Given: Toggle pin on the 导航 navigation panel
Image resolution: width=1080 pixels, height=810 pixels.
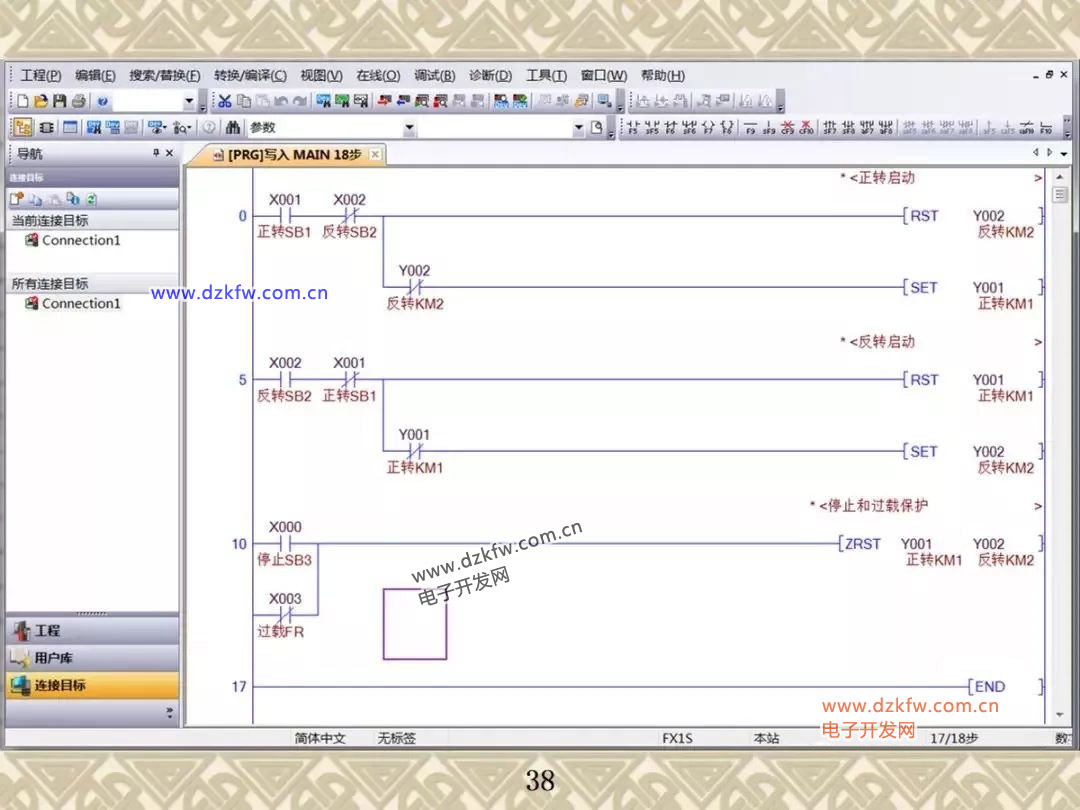Looking at the screenshot, I should (x=156, y=153).
